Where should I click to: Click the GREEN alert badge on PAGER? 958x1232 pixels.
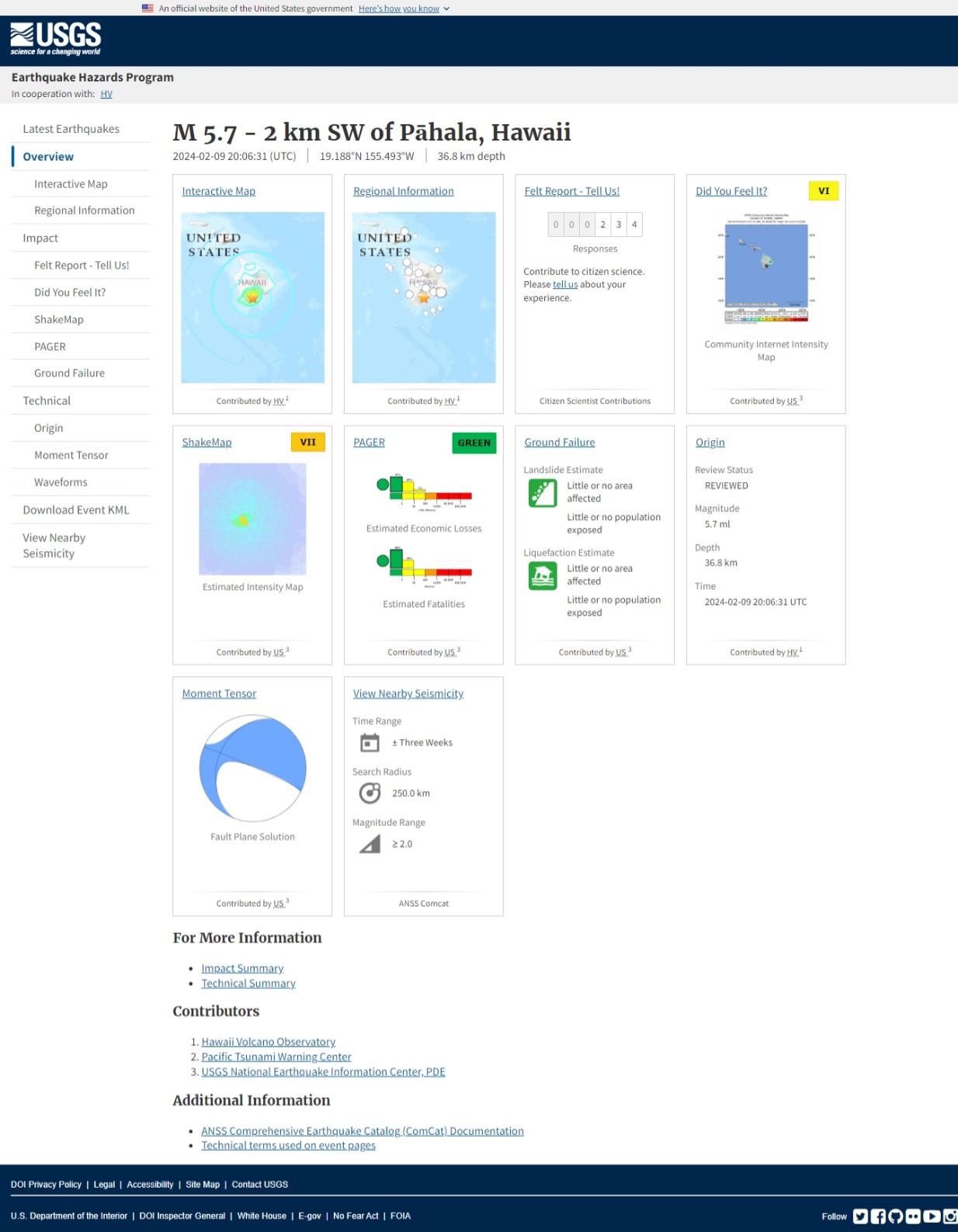pyautogui.click(x=474, y=442)
